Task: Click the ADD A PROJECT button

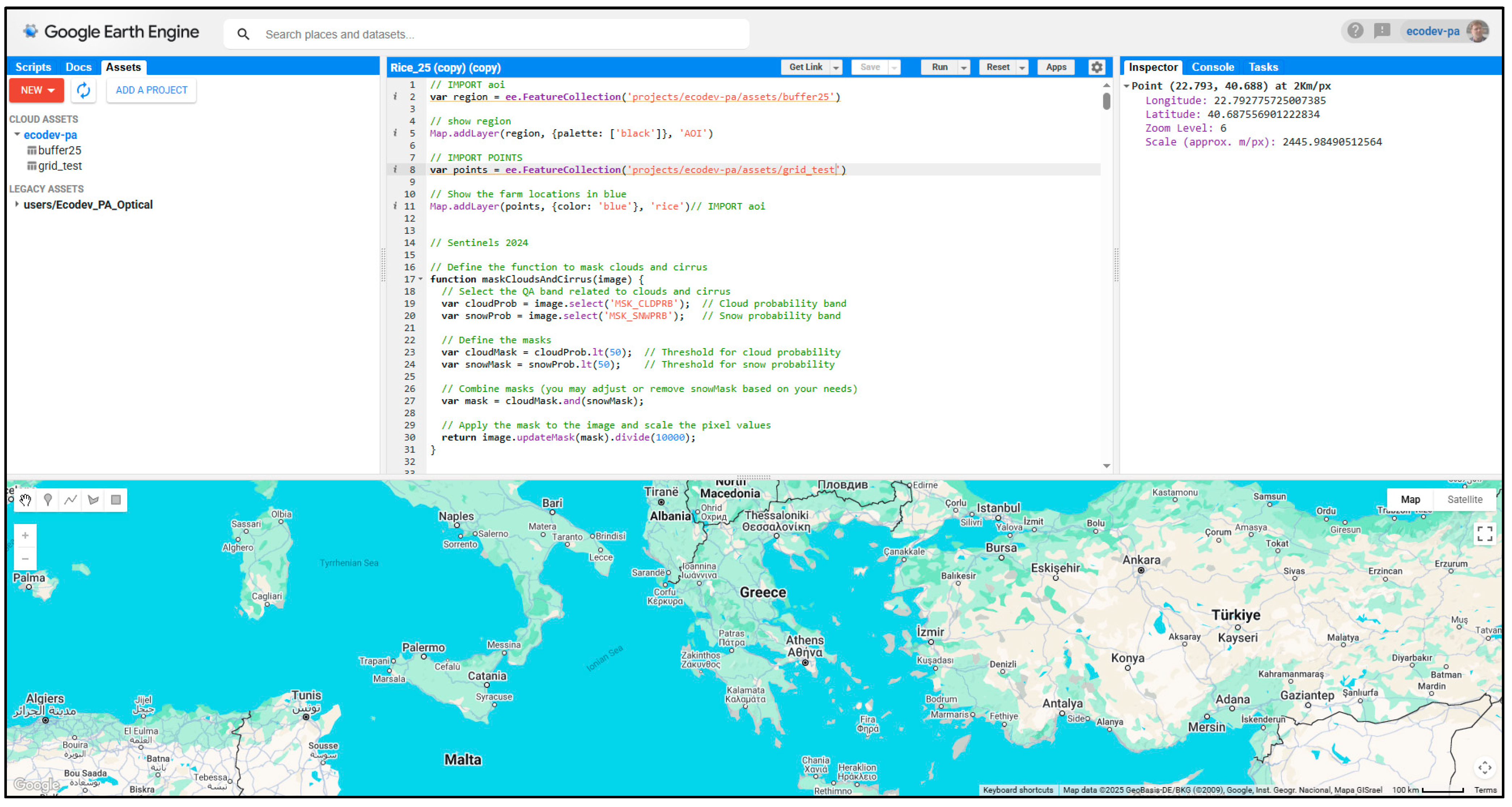Action: coord(152,90)
